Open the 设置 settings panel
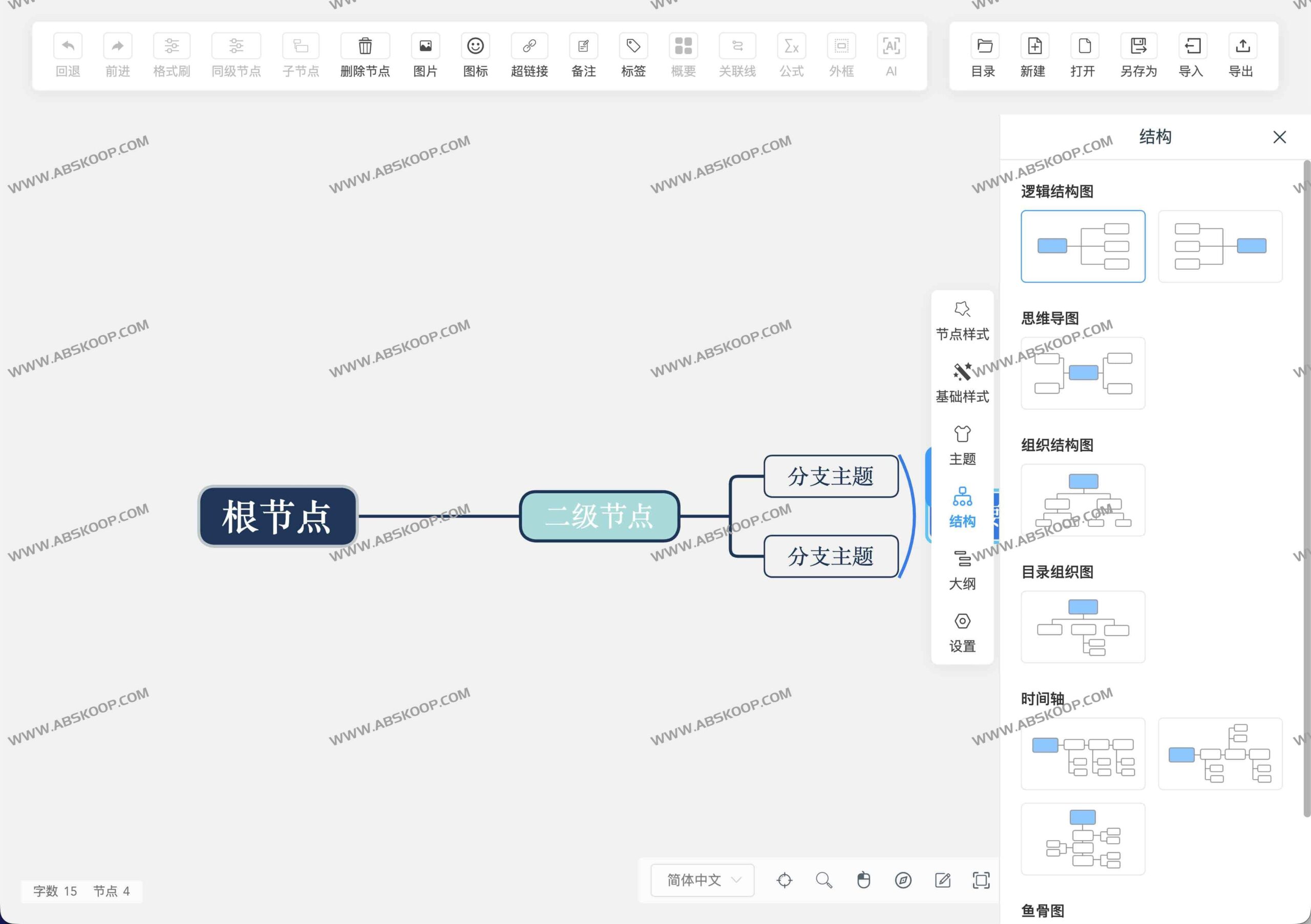This screenshot has height=924, width=1311. pos(962,632)
